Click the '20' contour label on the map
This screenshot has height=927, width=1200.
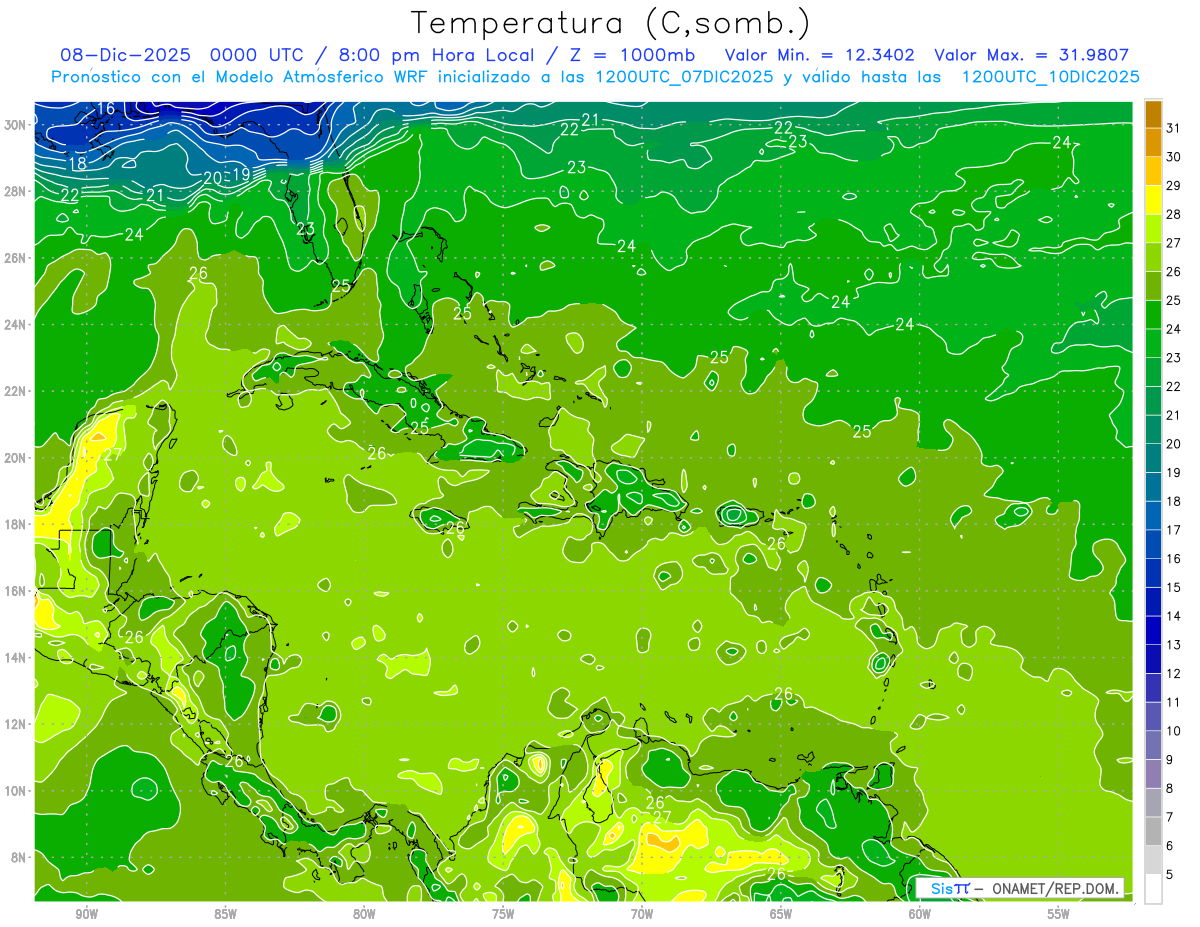pyautogui.click(x=212, y=179)
